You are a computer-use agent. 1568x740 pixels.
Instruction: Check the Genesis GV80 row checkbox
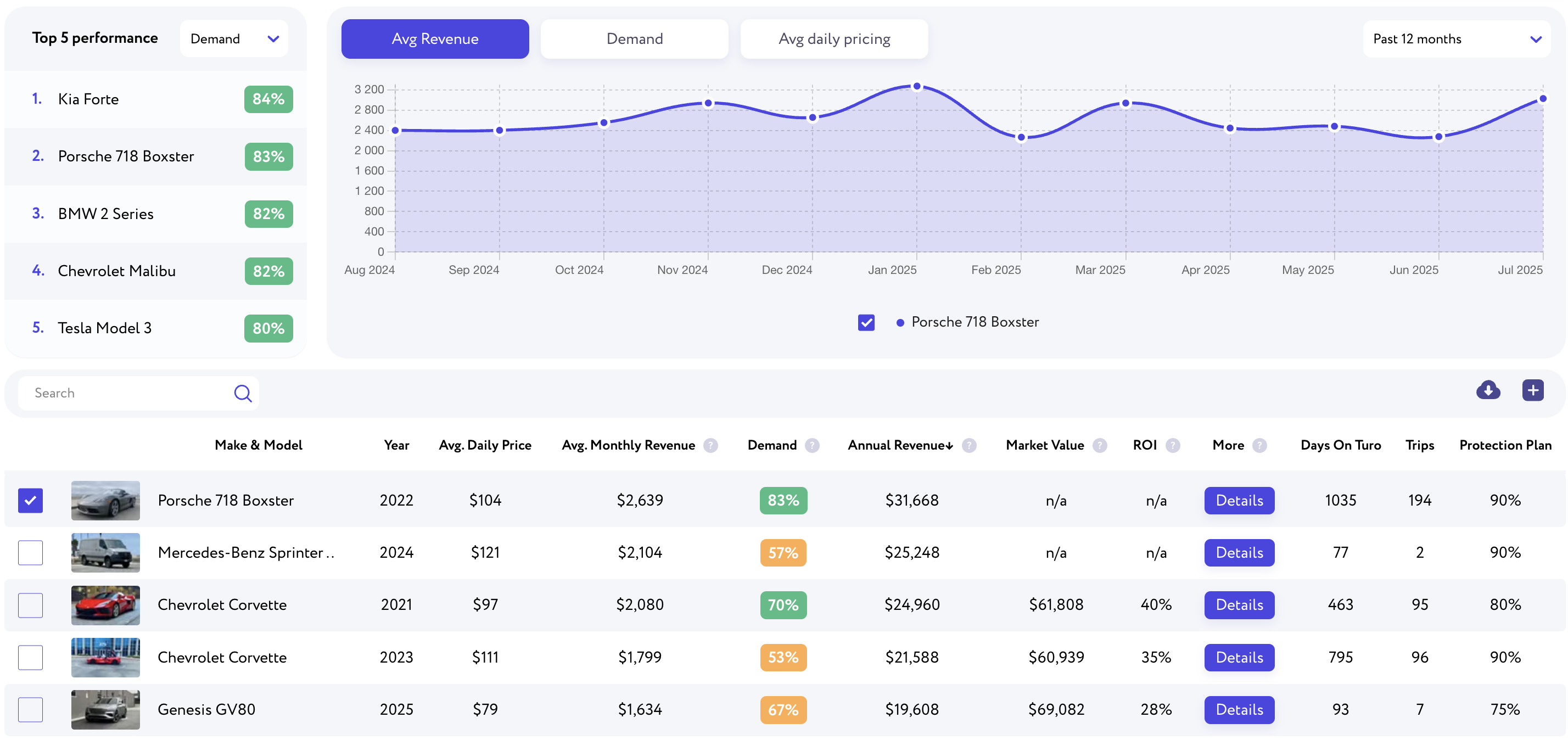pos(30,710)
